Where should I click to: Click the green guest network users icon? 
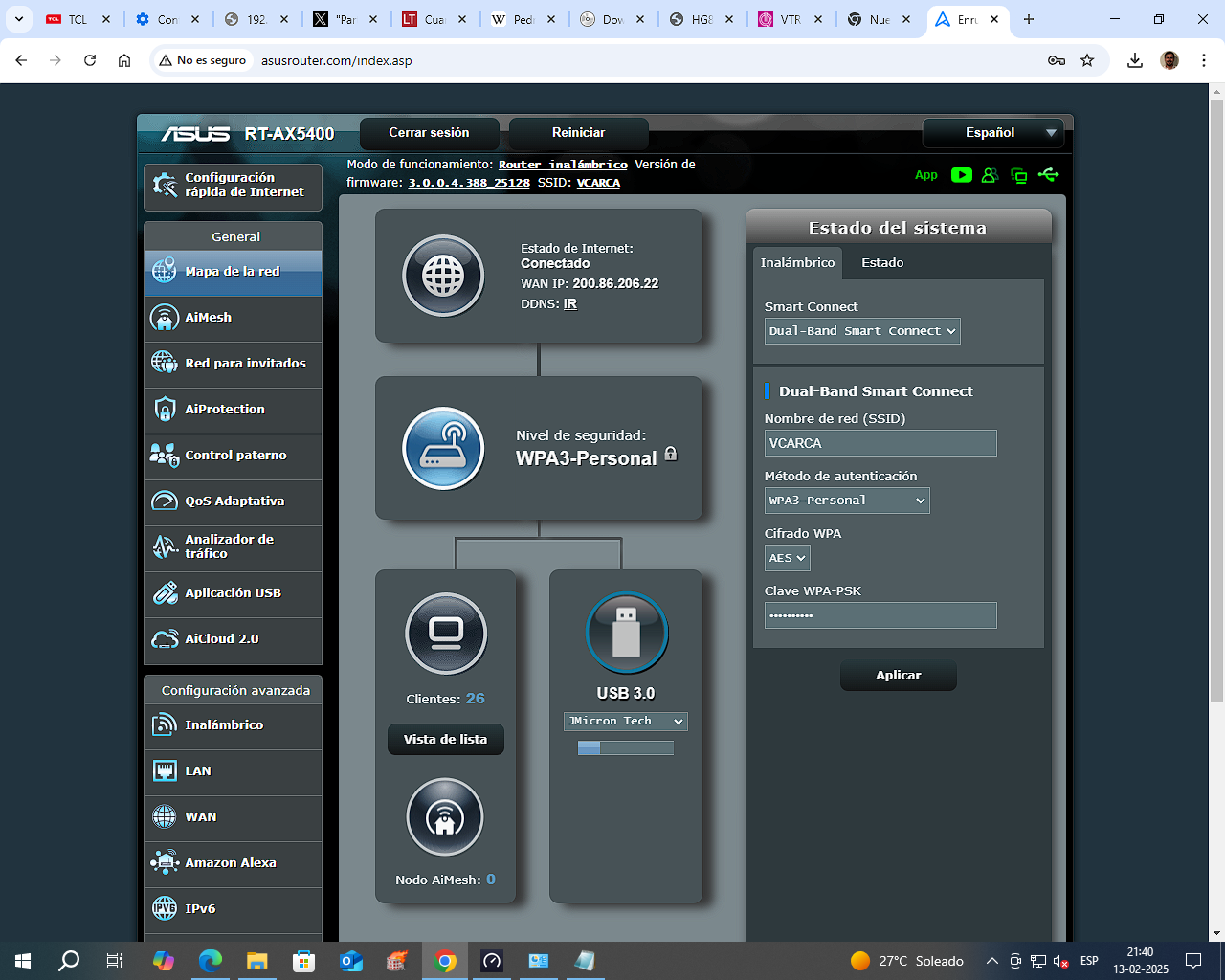pos(990,175)
